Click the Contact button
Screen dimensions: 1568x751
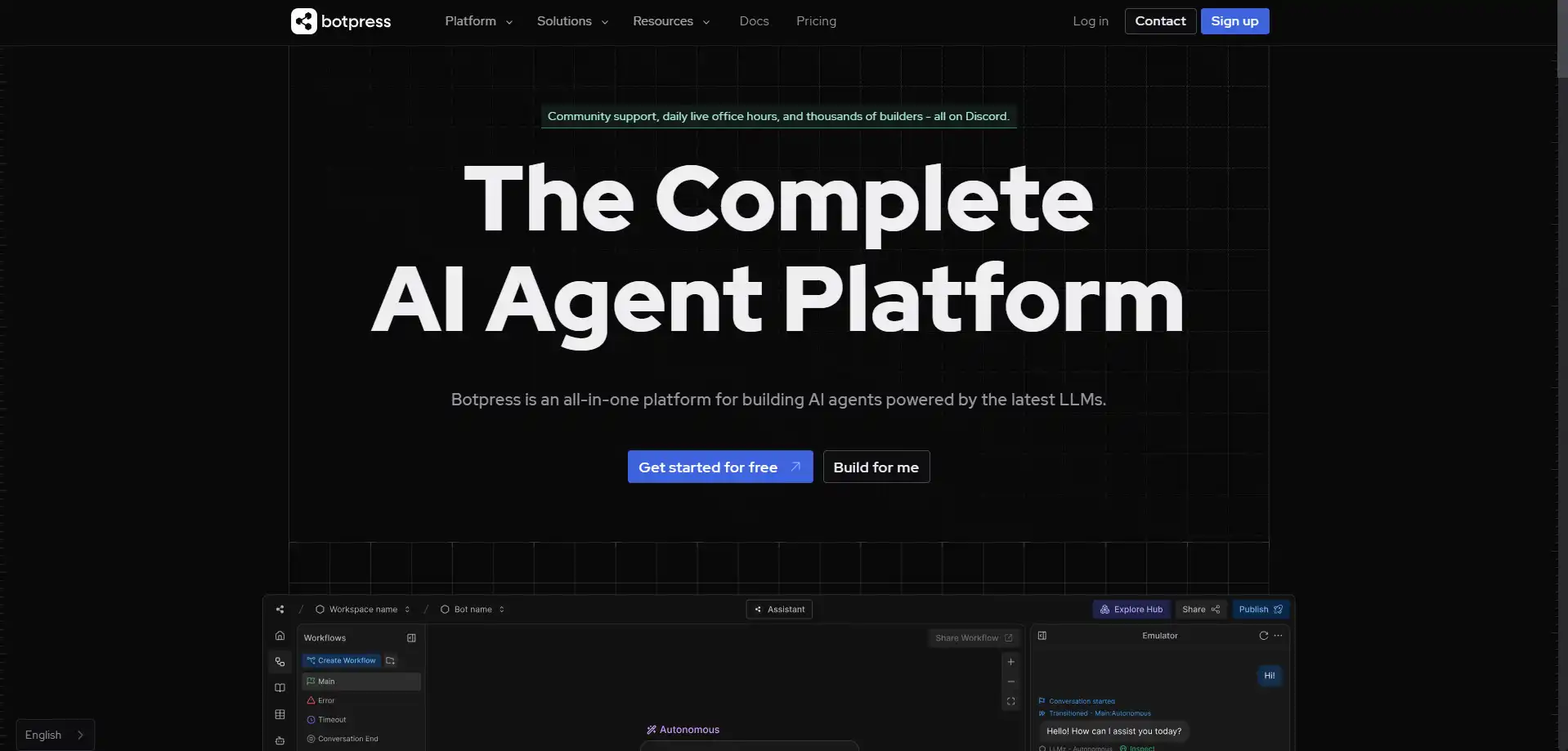(1160, 21)
